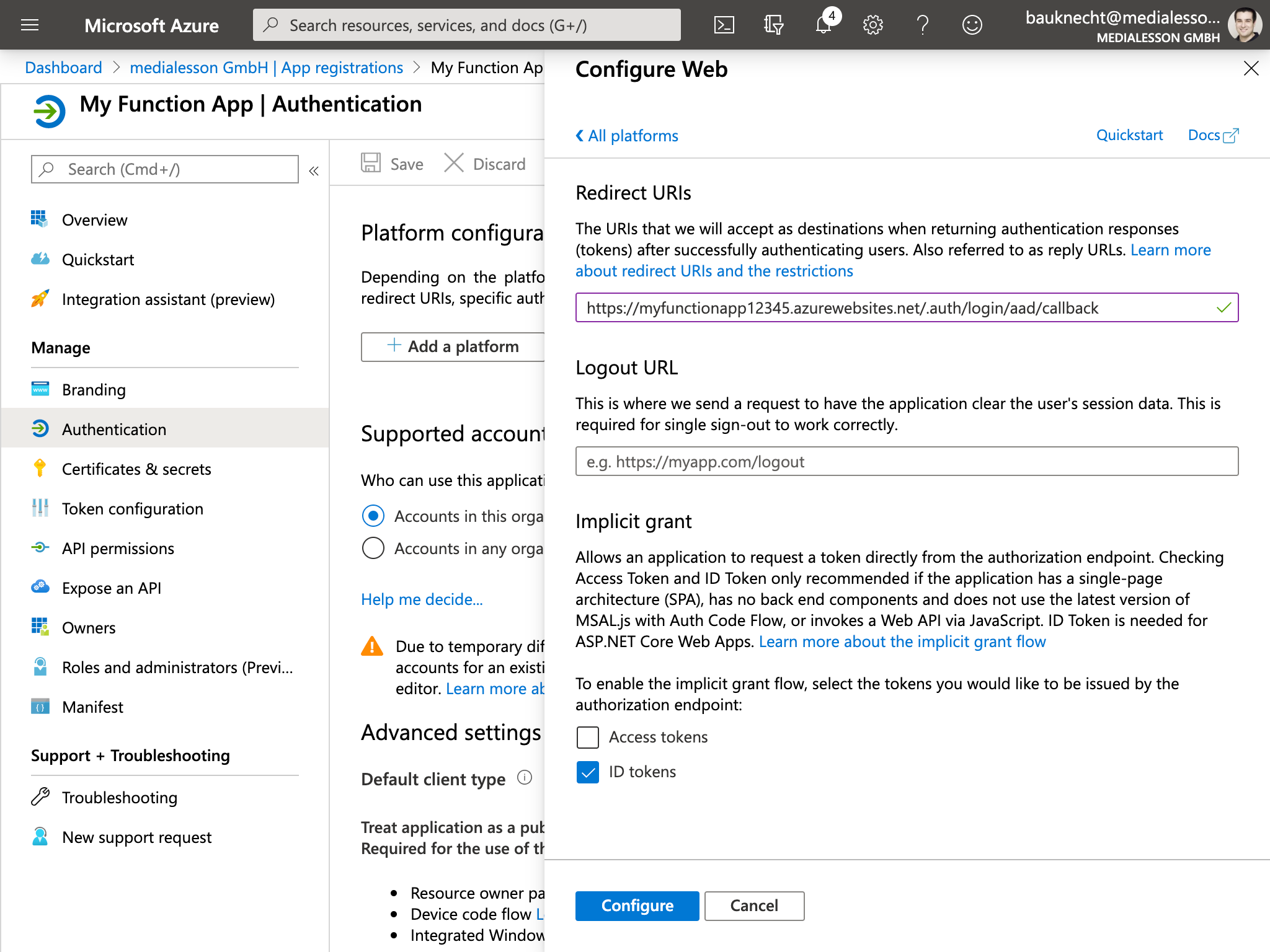The height and width of the screenshot is (952, 1270).
Task: Open the Cloud Shell icon
Action: point(724,25)
